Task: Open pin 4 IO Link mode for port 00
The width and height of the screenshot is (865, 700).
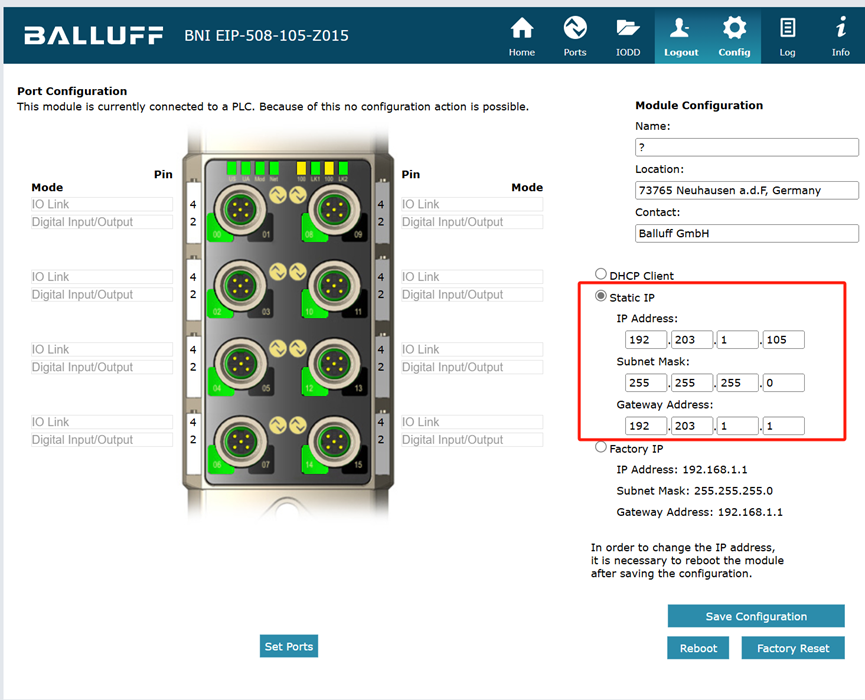Action: coord(102,204)
